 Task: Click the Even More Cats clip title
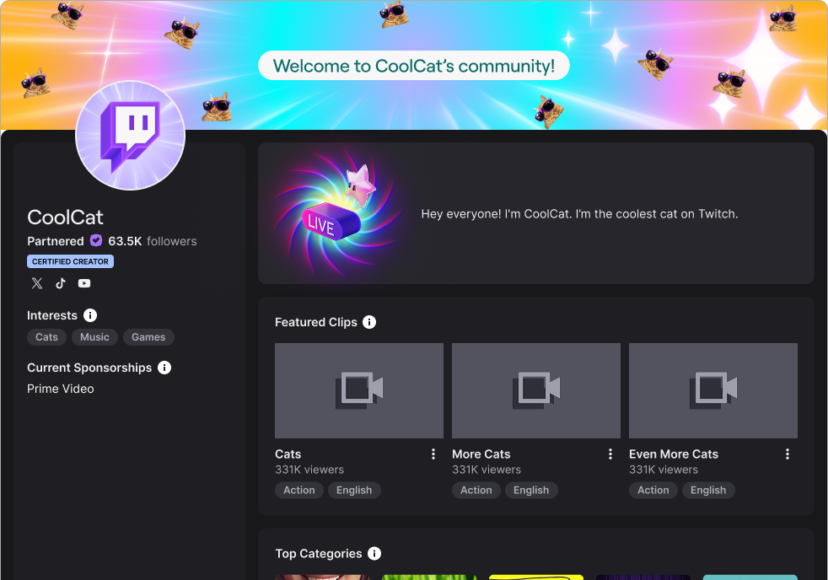coord(673,454)
